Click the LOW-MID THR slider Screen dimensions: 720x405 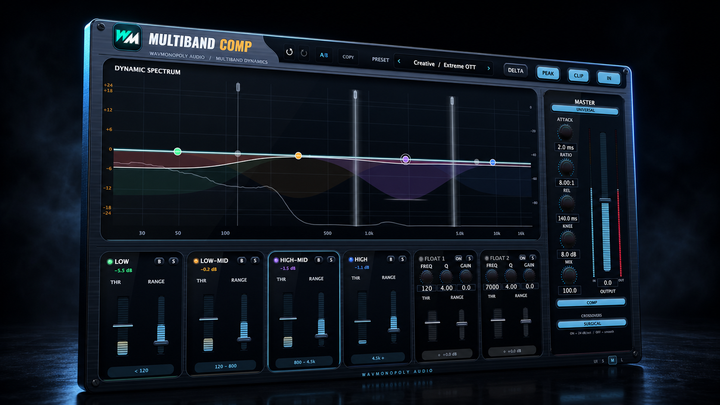click(x=208, y=323)
